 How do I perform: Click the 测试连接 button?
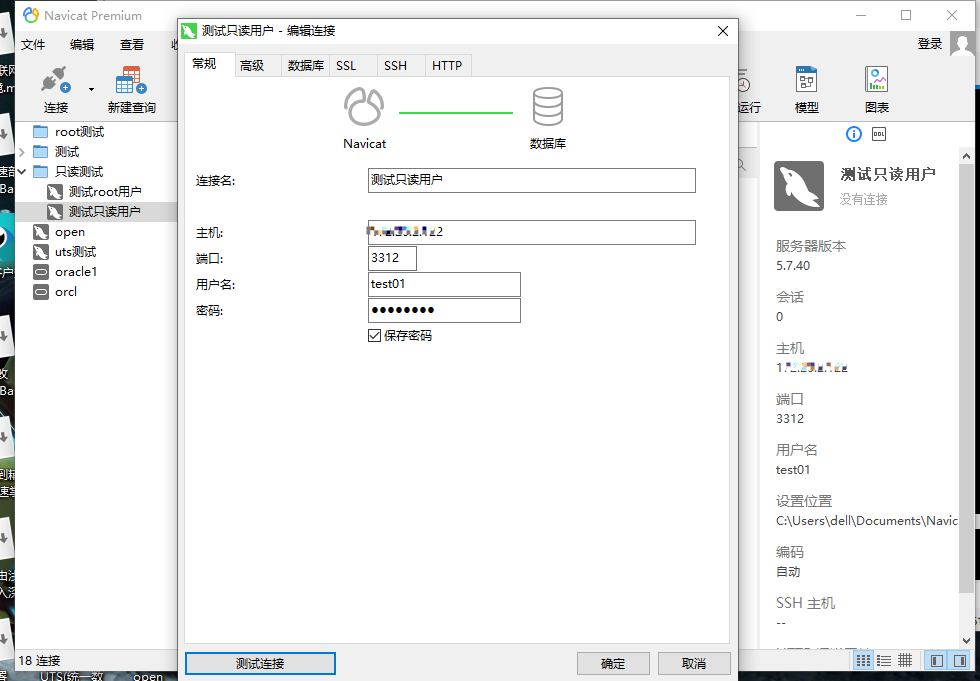[260, 664]
